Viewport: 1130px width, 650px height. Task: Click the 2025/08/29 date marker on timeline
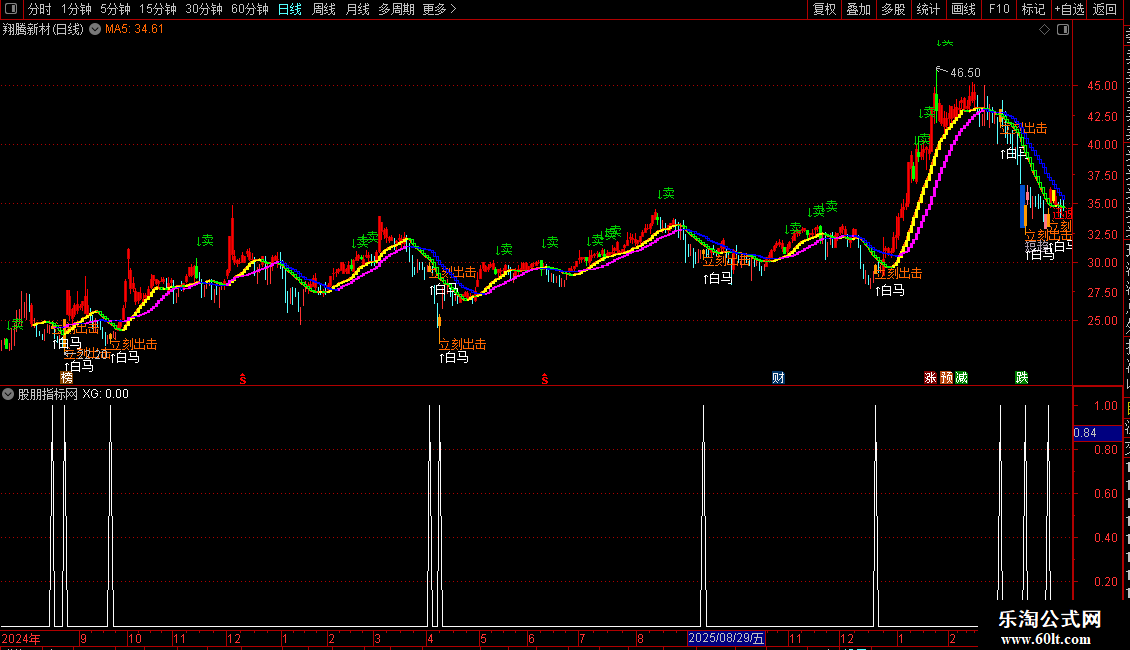click(726, 638)
